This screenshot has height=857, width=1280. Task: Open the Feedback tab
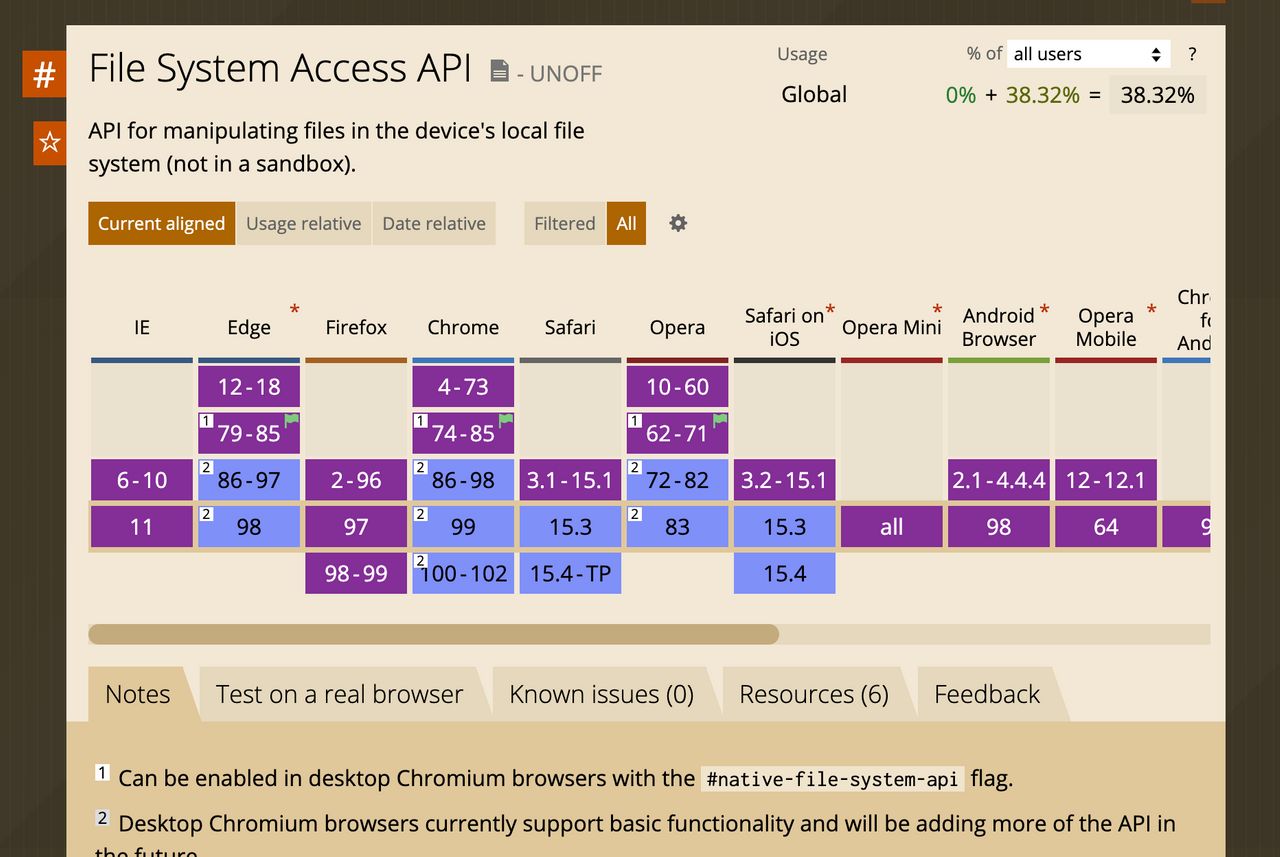coord(986,693)
